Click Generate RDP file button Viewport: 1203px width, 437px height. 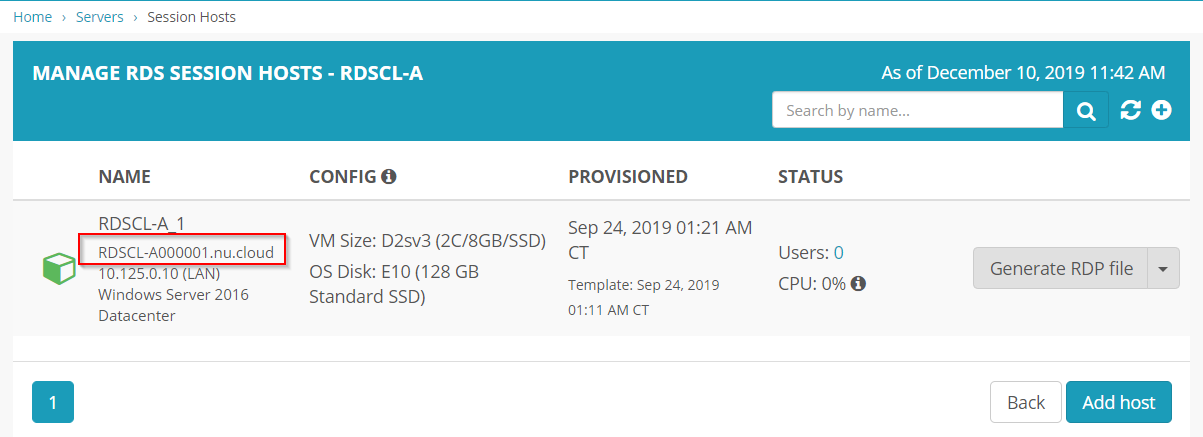[x=1060, y=268]
